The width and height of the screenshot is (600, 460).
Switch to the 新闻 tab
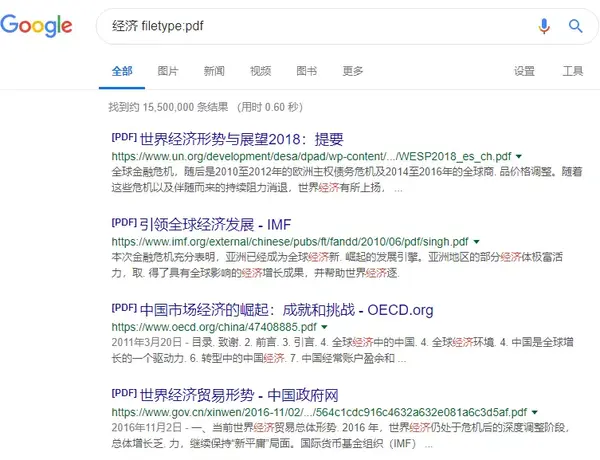[214, 71]
